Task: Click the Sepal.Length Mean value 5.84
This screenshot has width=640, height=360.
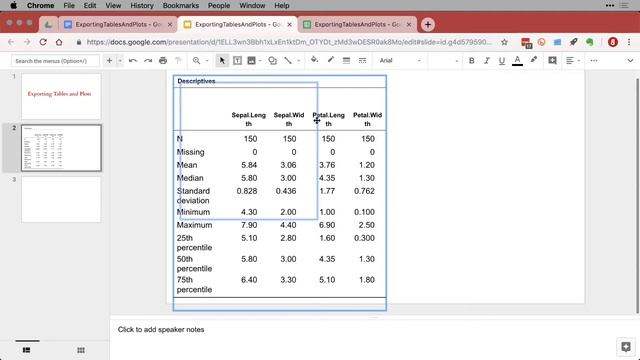Action: (249, 165)
